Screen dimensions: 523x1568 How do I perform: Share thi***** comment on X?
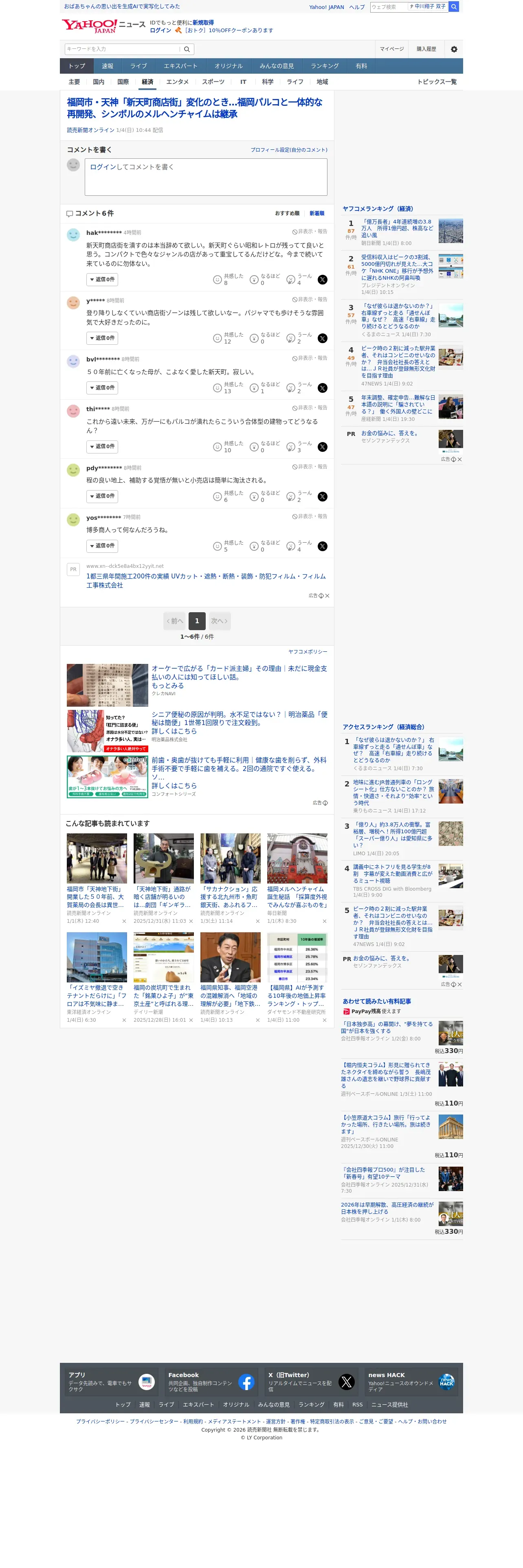pyautogui.click(x=323, y=447)
